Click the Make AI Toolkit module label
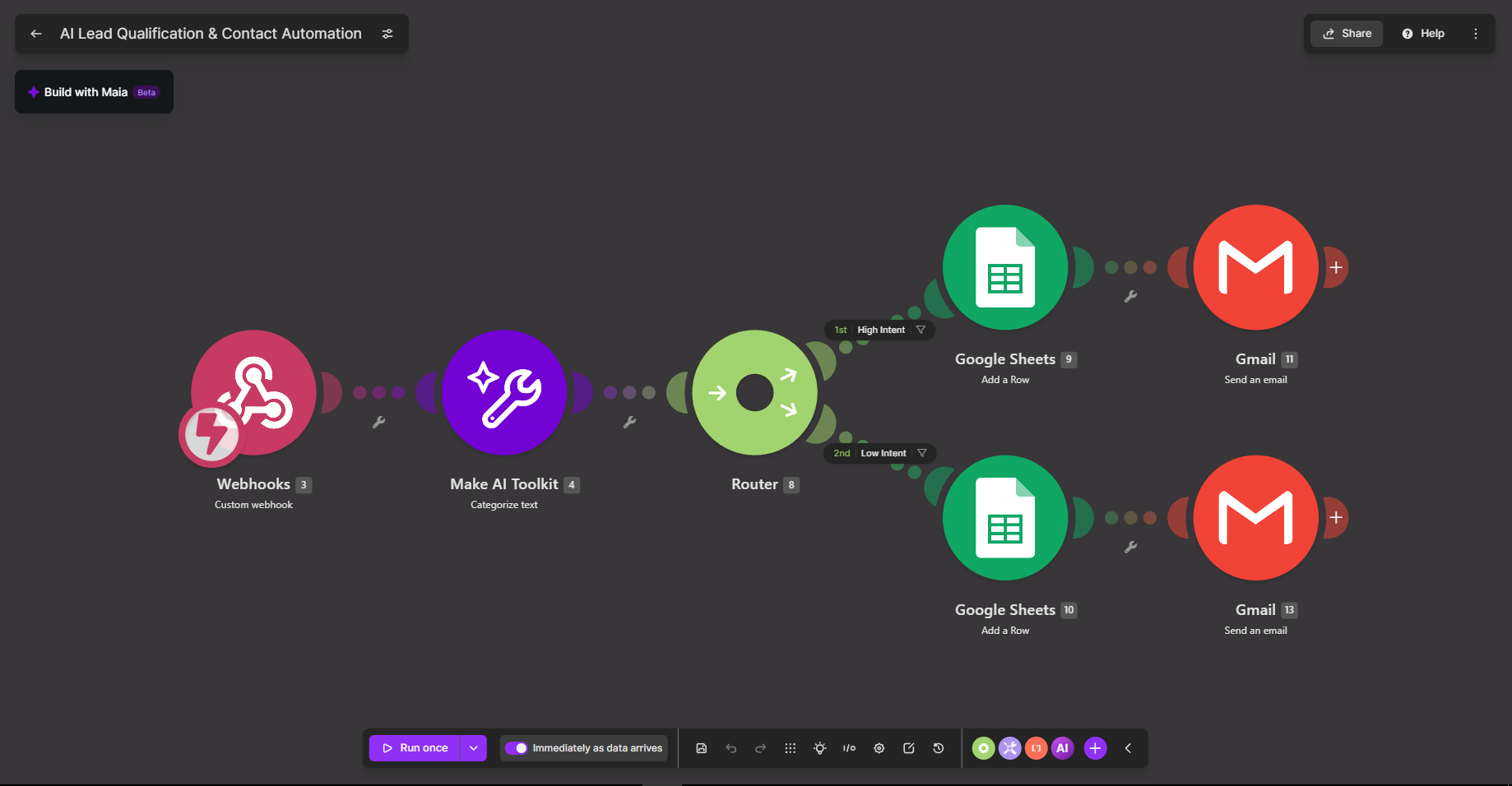1512x786 pixels. [504, 484]
